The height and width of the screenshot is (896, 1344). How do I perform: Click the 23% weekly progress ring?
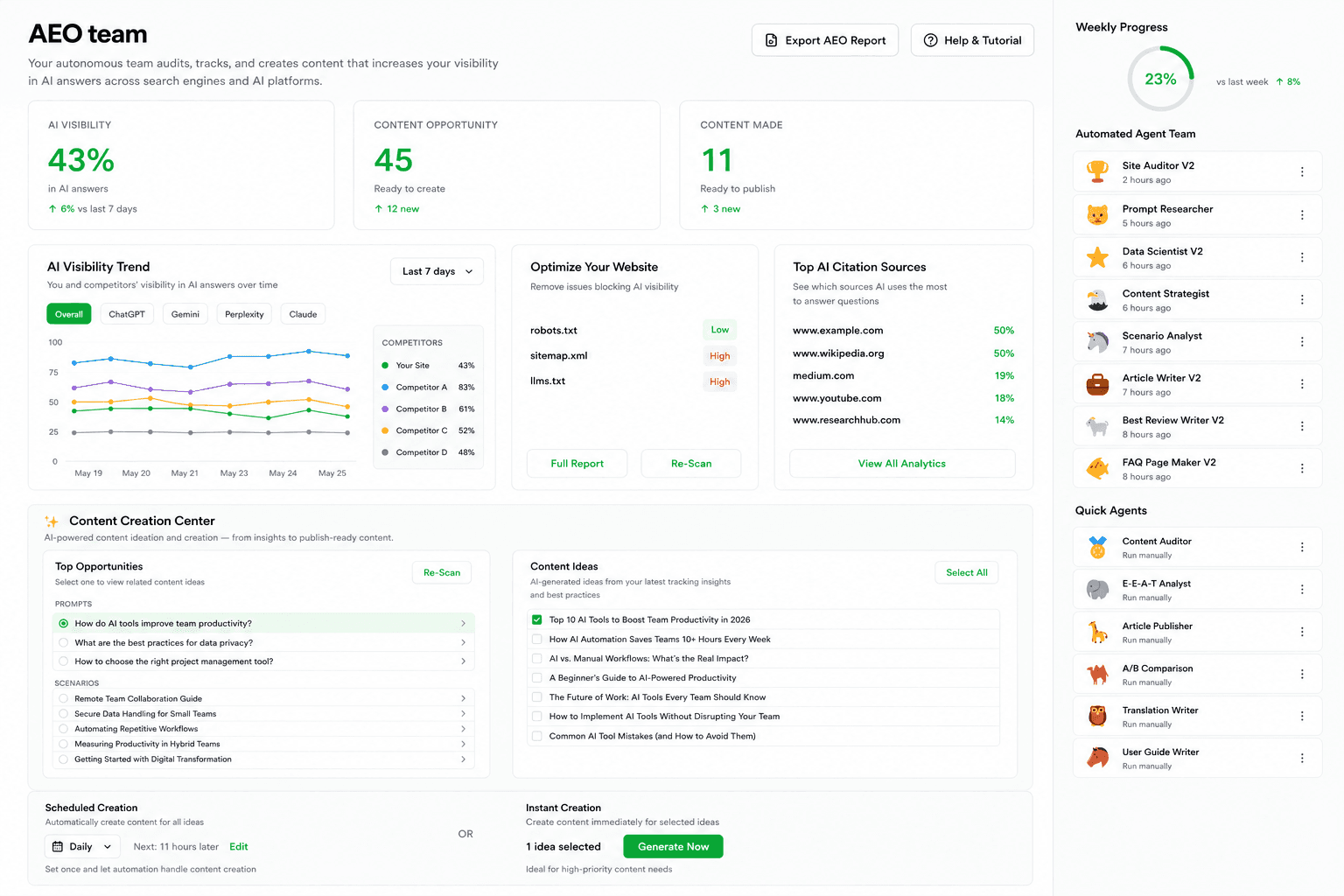click(1160, 79)
